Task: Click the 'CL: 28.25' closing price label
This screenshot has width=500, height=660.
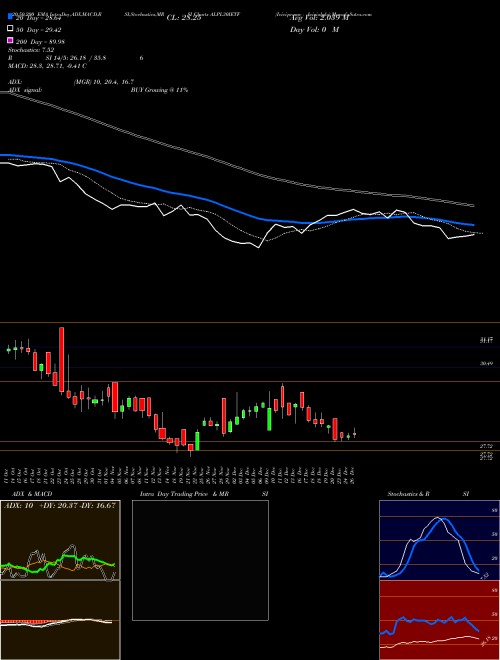Action: click(184, 18)
